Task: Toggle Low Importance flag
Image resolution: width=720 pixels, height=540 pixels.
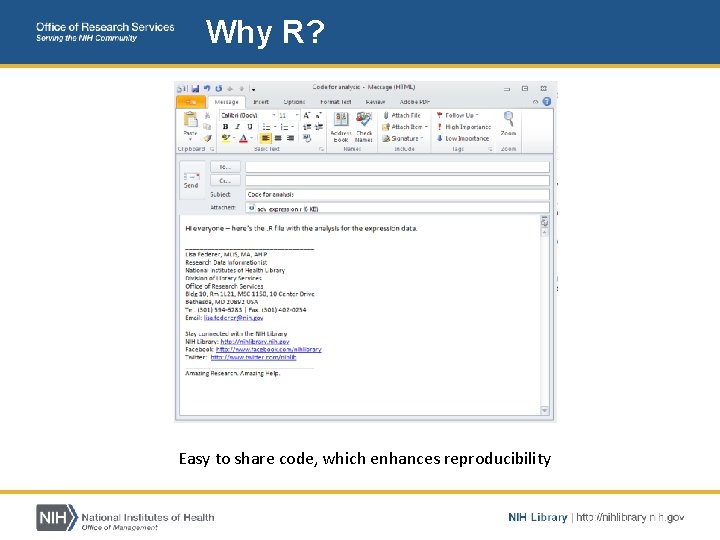Action: pos(463,138)
